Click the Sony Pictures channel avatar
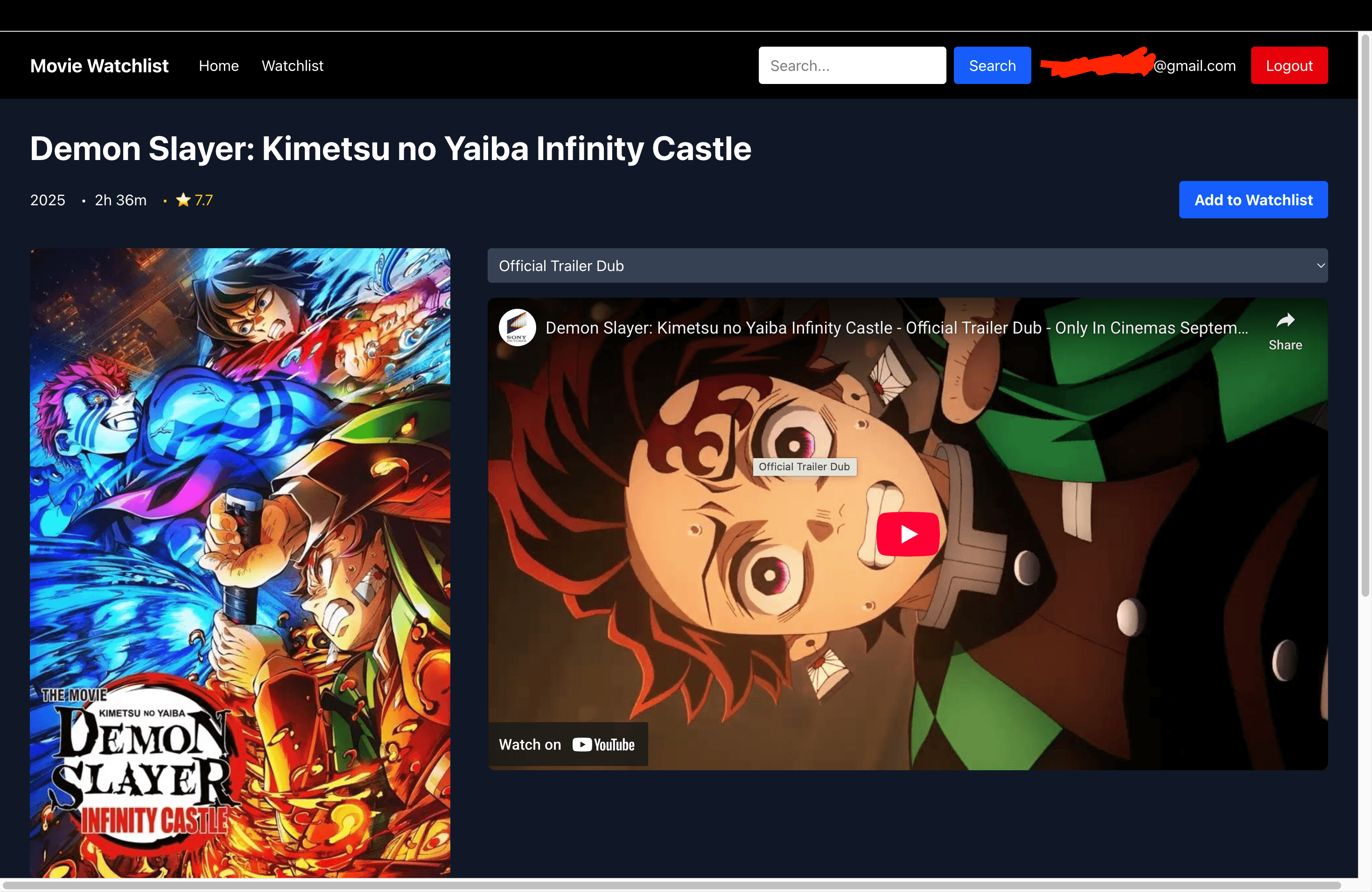 [517, 328]
